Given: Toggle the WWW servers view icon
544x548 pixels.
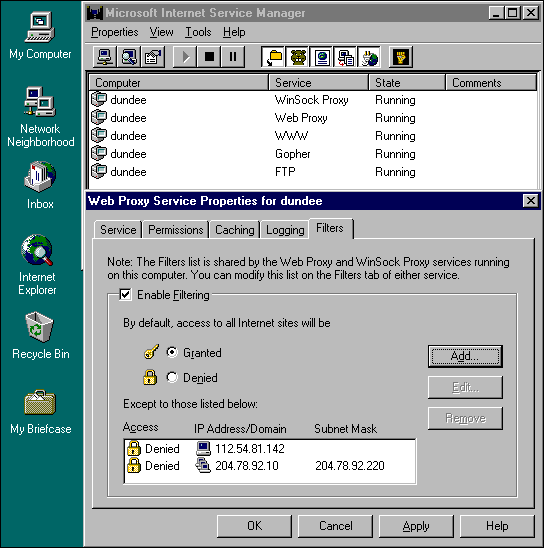Looking at the screenshot, I should point(322,57).
